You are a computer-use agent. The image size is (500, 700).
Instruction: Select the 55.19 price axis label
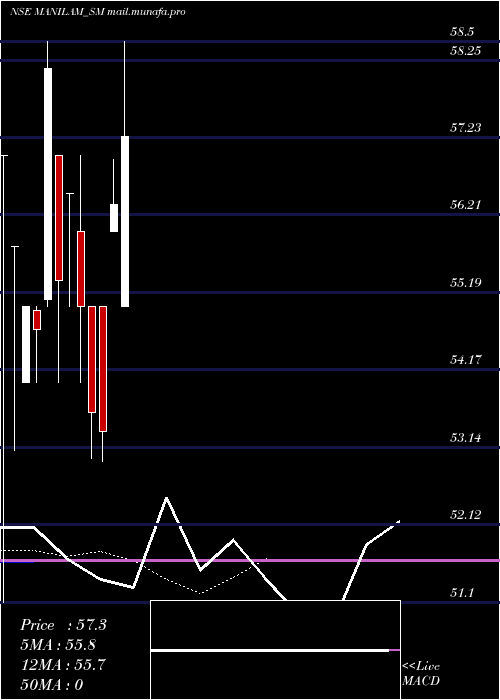[x=466, y=283]
